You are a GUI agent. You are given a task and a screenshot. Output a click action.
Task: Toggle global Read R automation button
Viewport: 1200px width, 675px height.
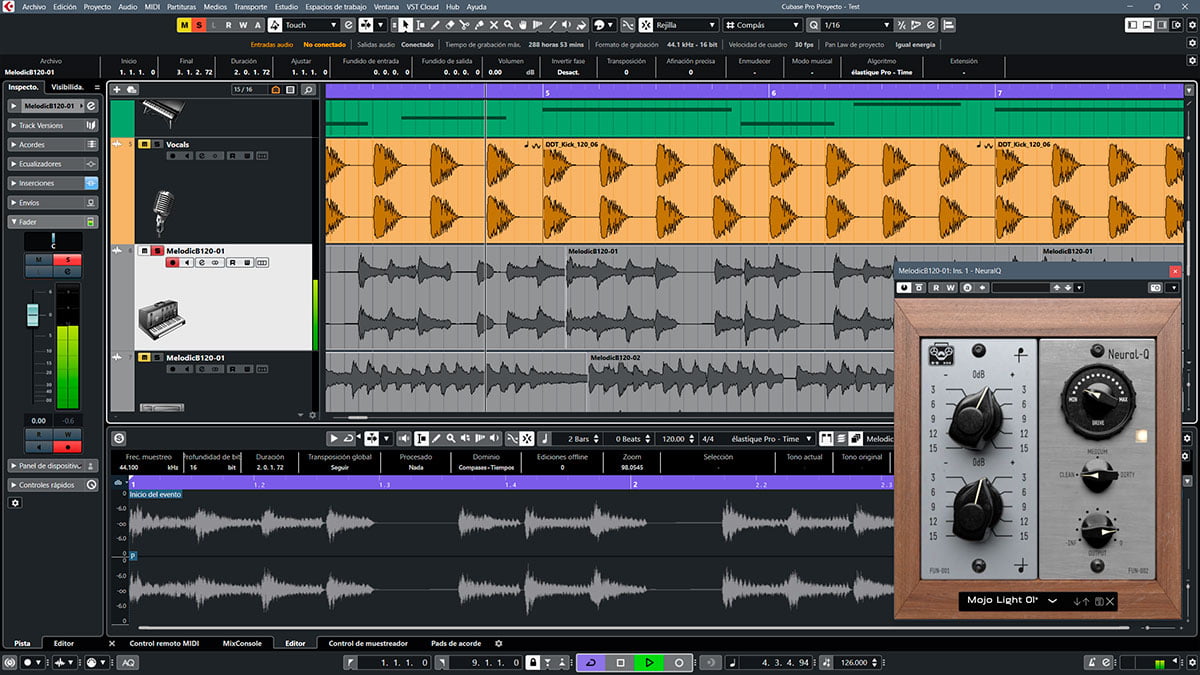click(229, 25)
